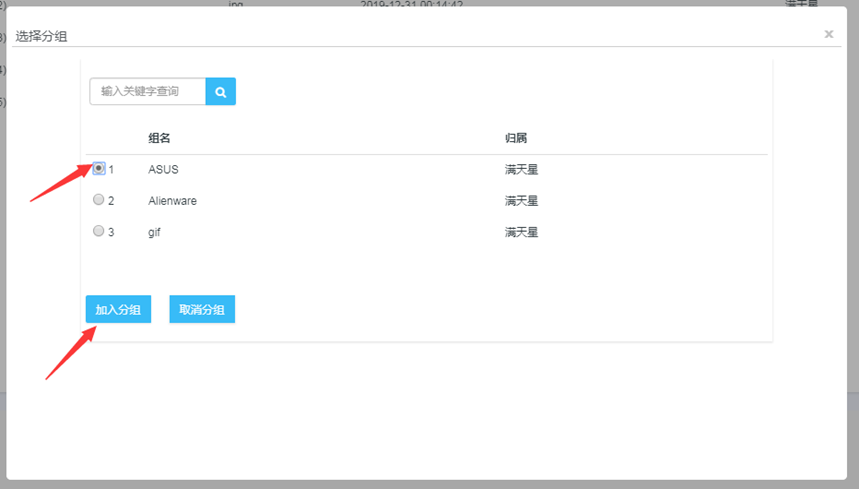Viewport: 859px width, 489px height.
Task: Click the 加入分组 button
Action: [118, 310]
